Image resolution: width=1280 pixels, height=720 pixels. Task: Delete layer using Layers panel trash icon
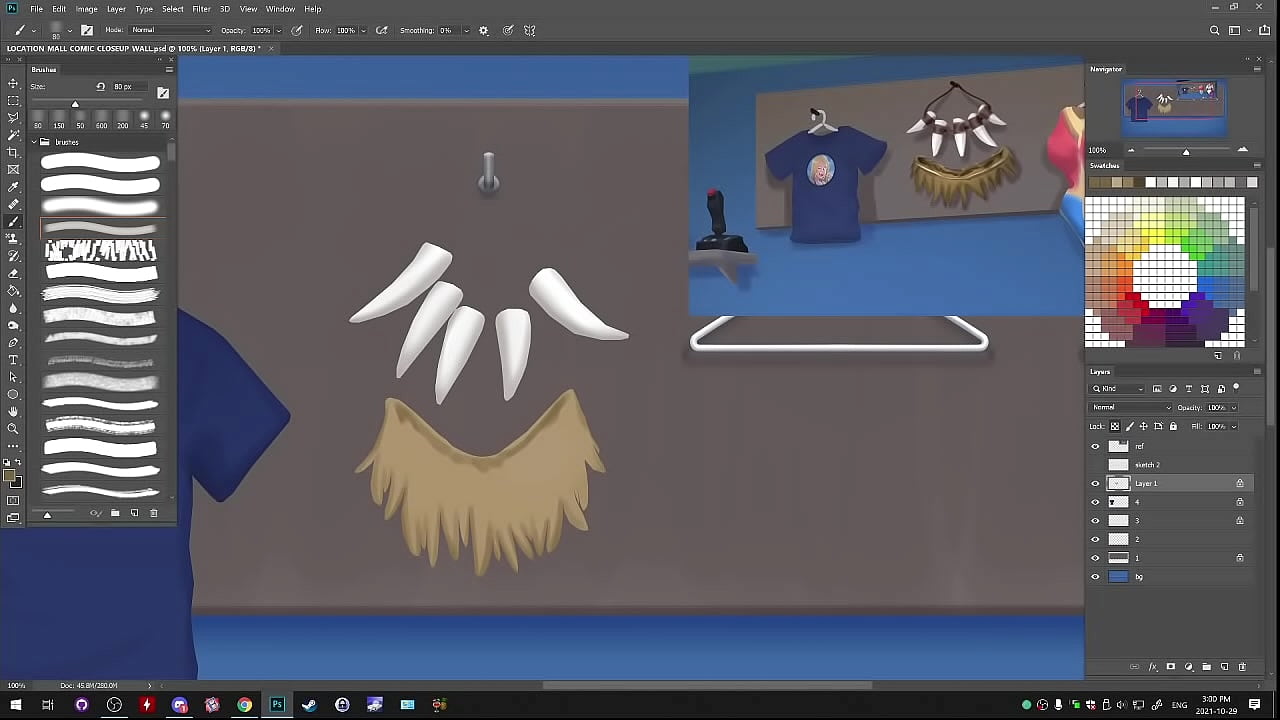click(x=1242, y=667)
